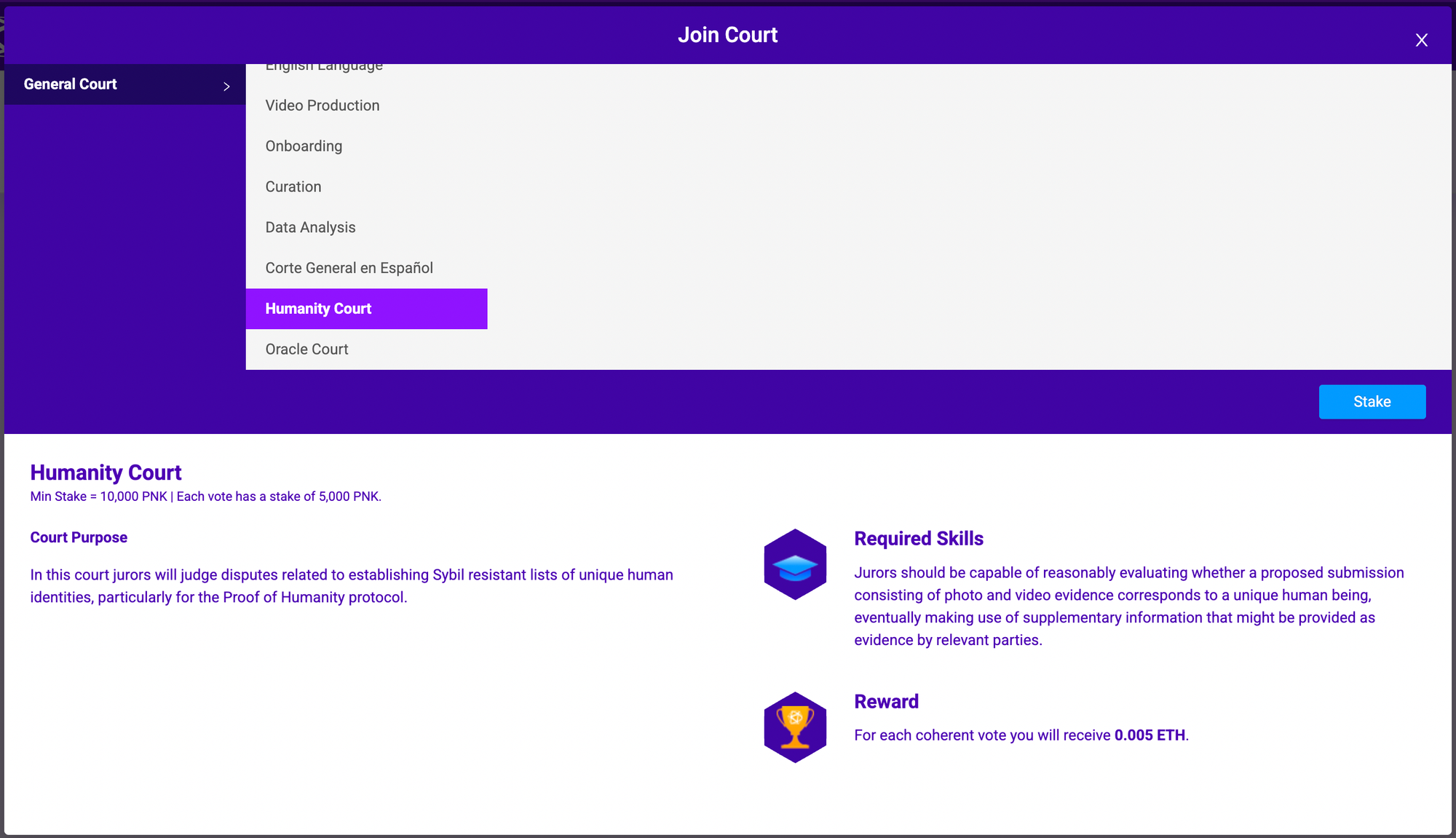Click the graduation cap Required Skills icon
The width and height of the screenshot is (1456, 838).
coord(795,564)
